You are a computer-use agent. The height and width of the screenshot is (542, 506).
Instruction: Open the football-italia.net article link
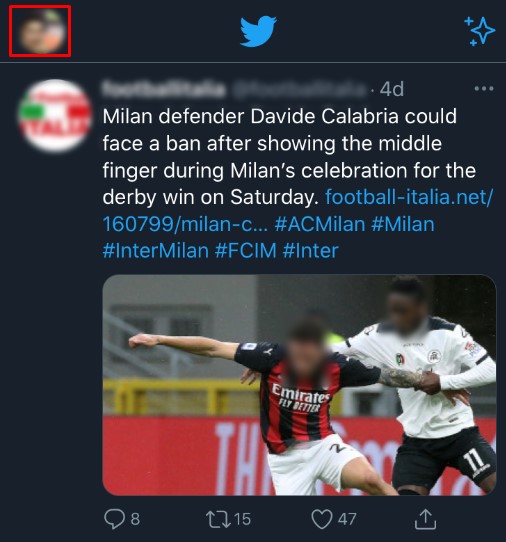click(x=298, y=211)
